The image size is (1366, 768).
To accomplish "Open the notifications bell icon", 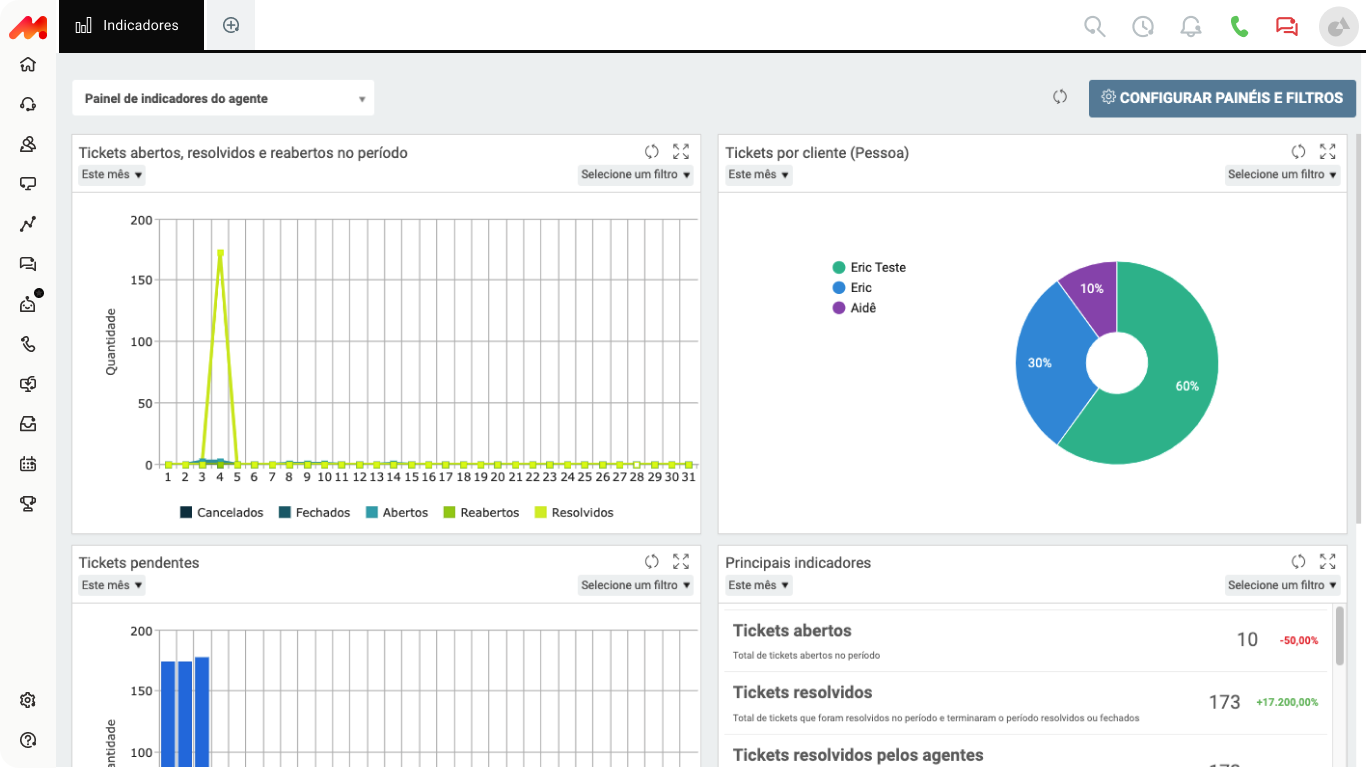I will (x=1191, y=26).
